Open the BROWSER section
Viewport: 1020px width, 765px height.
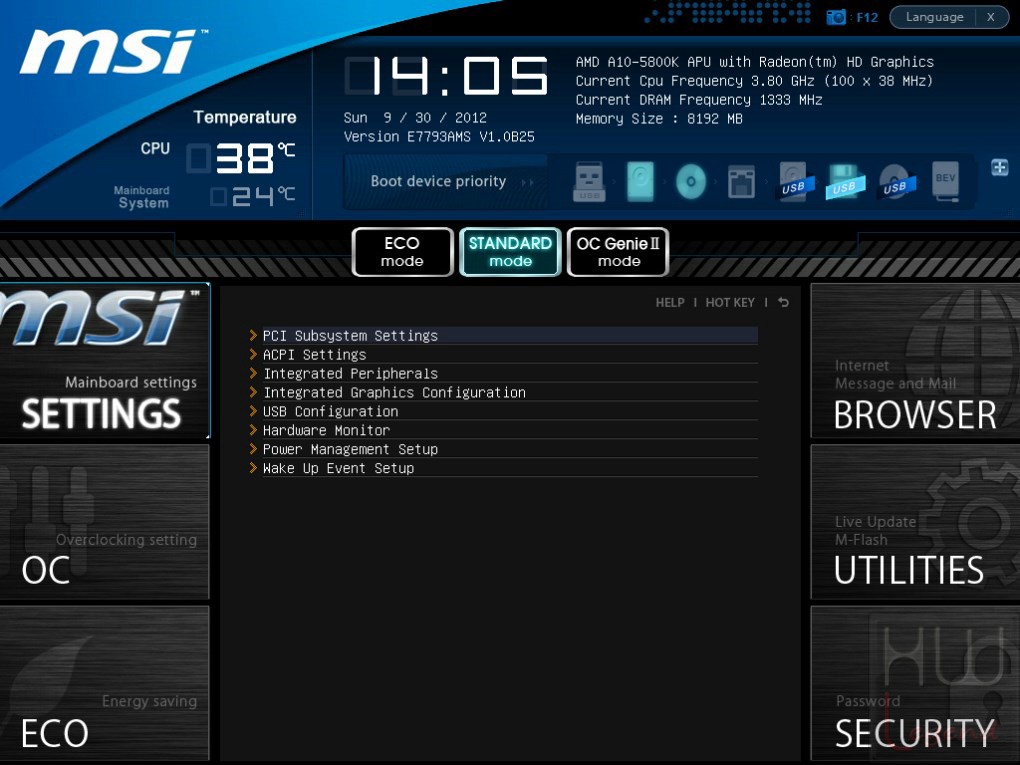click(x=915, y=361)
